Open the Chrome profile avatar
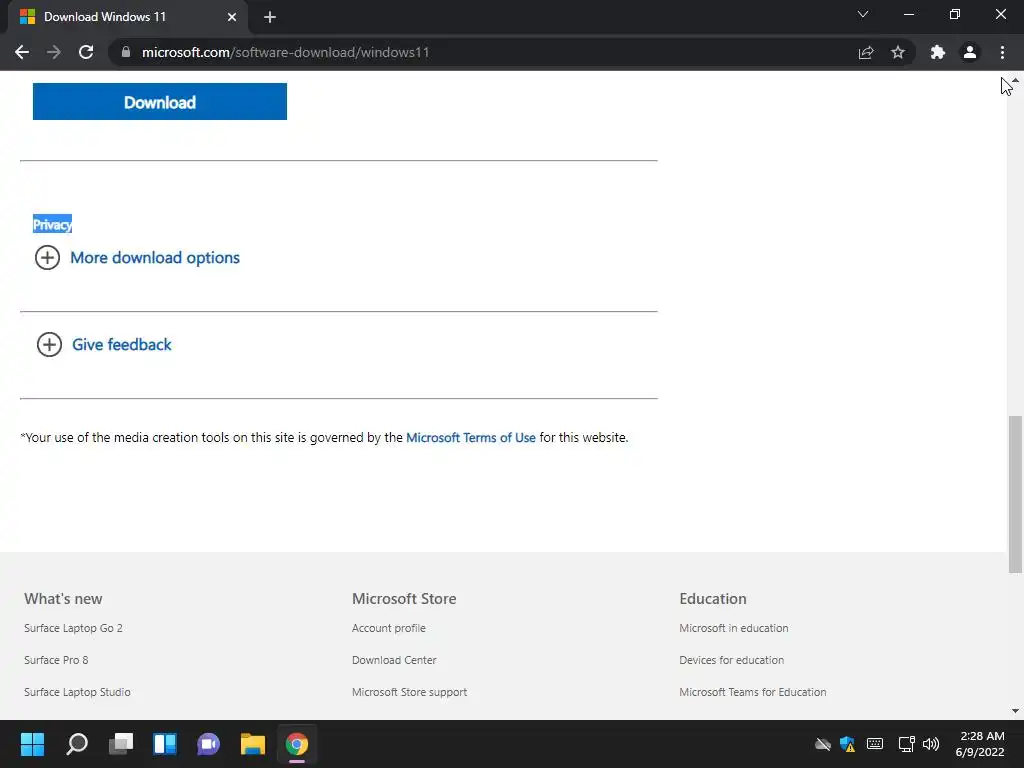This screenshot has height=768, width=1024. coord(970,52)
